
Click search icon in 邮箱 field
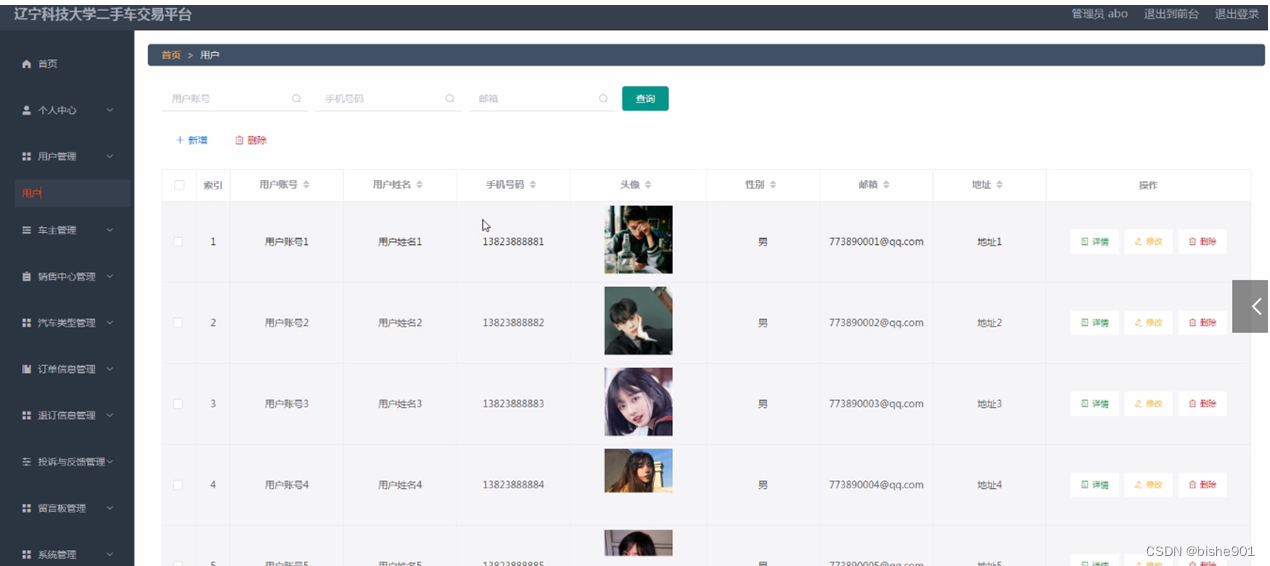pos(603,99)
